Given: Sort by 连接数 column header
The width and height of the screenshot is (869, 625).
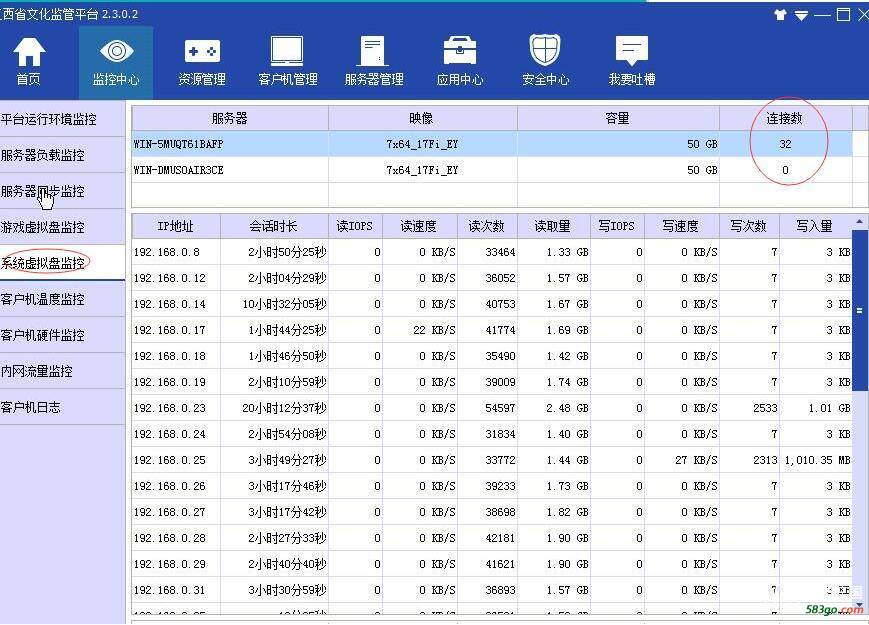Looking at the screenshot, I should click(785, 118).
